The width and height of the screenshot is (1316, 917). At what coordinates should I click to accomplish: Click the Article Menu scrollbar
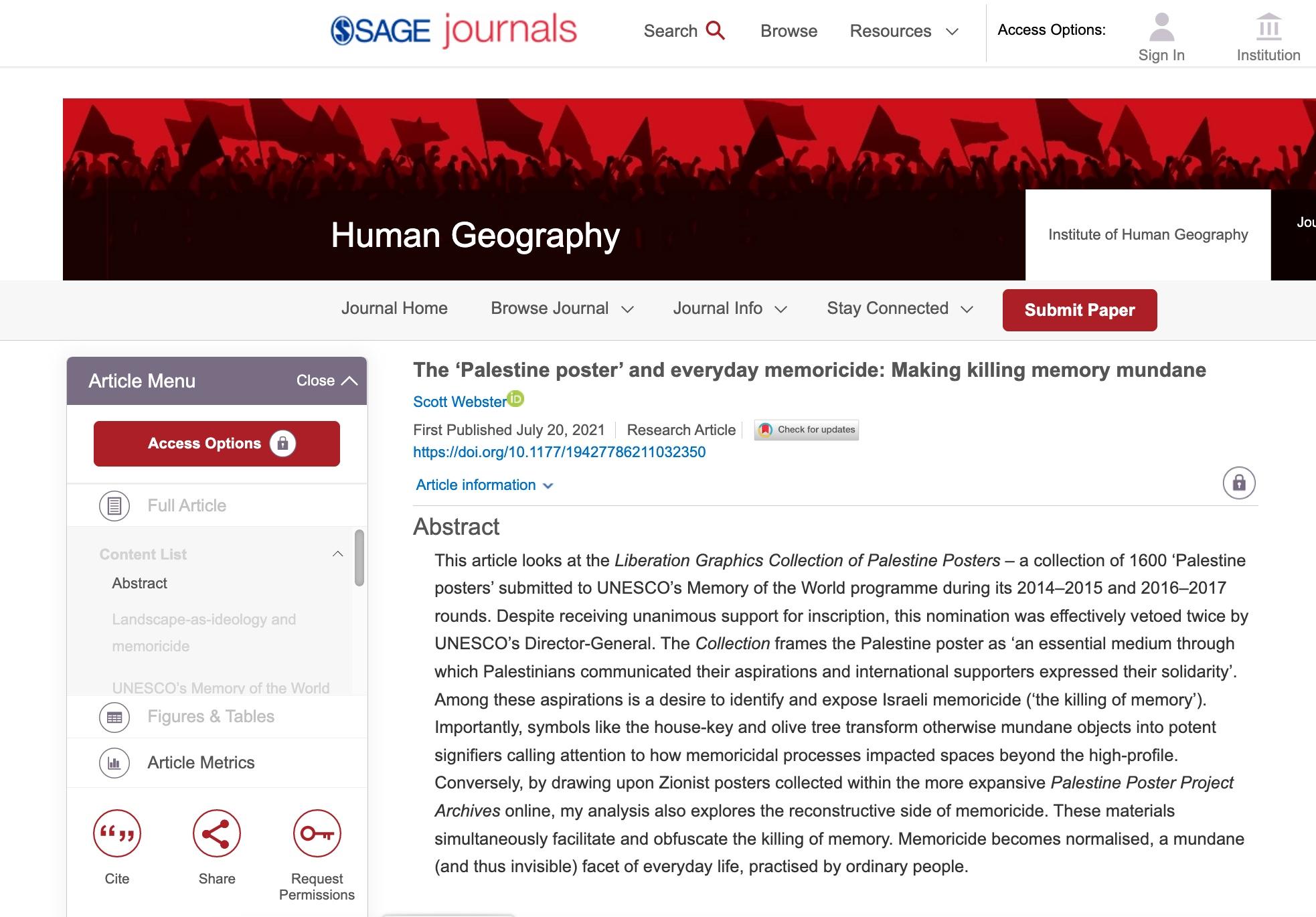click(x=359, y=558)
